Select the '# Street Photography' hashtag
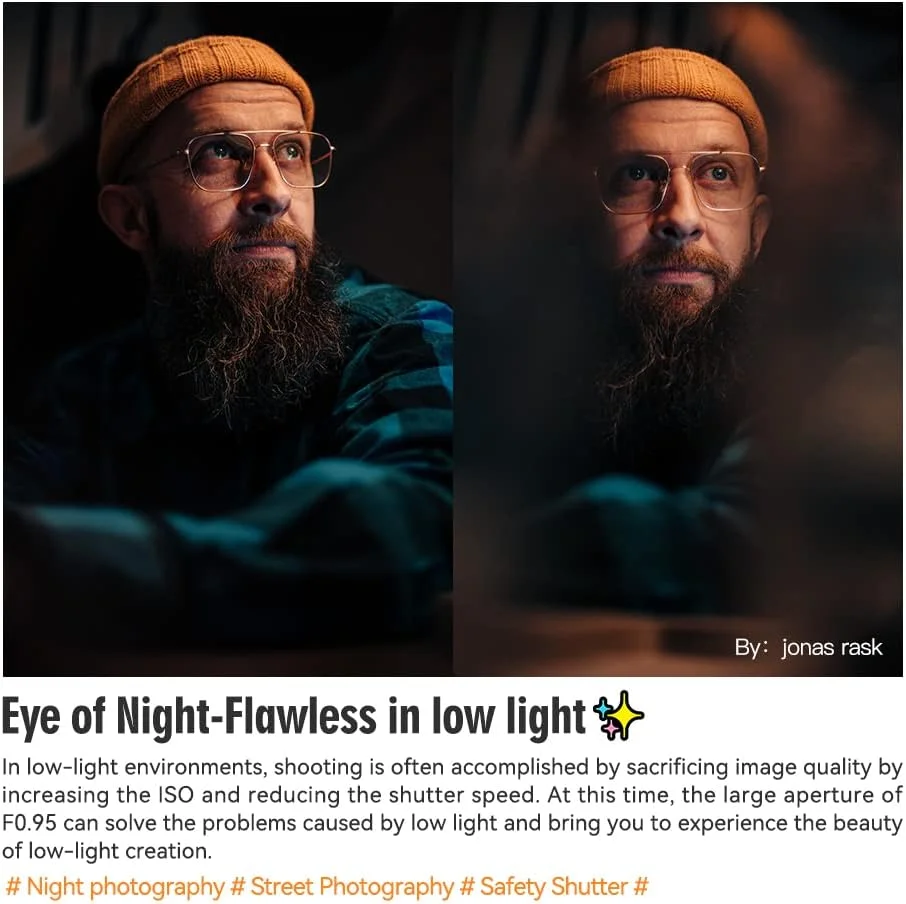906x904 pixels. pyautogui.click(x=342, y=887)
